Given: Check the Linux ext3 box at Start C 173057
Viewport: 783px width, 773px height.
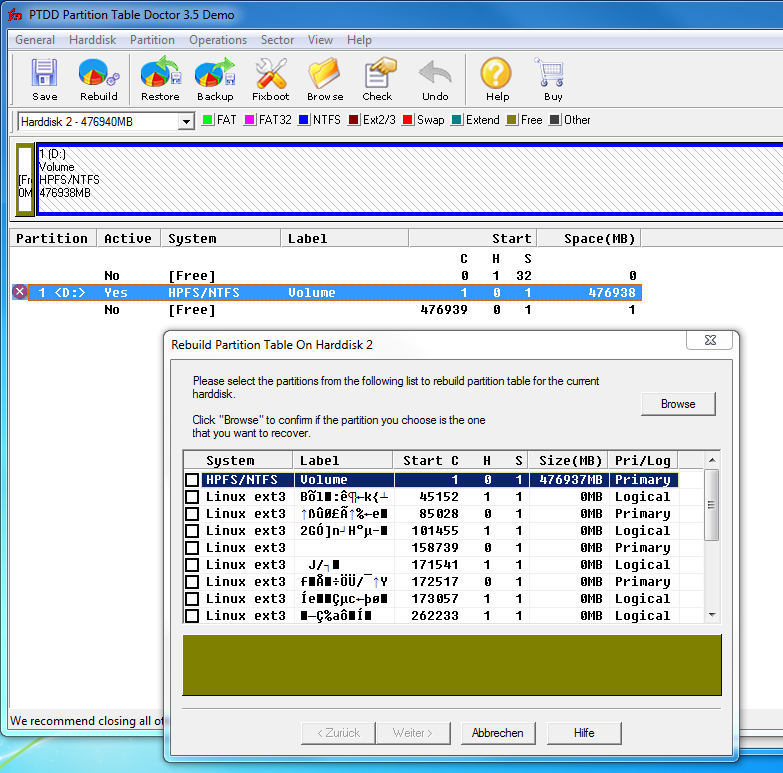Looking at the screenshot, I should [192, 599].
